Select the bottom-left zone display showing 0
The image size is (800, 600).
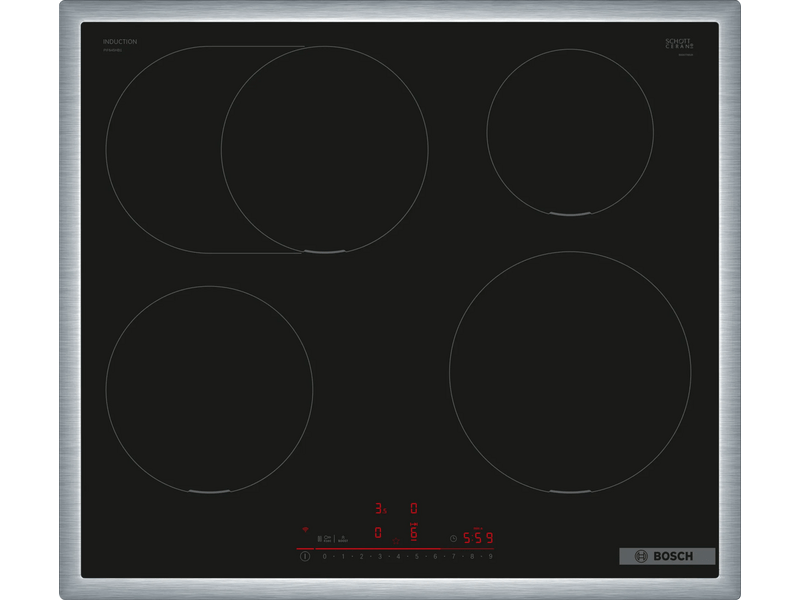(378, 533)
